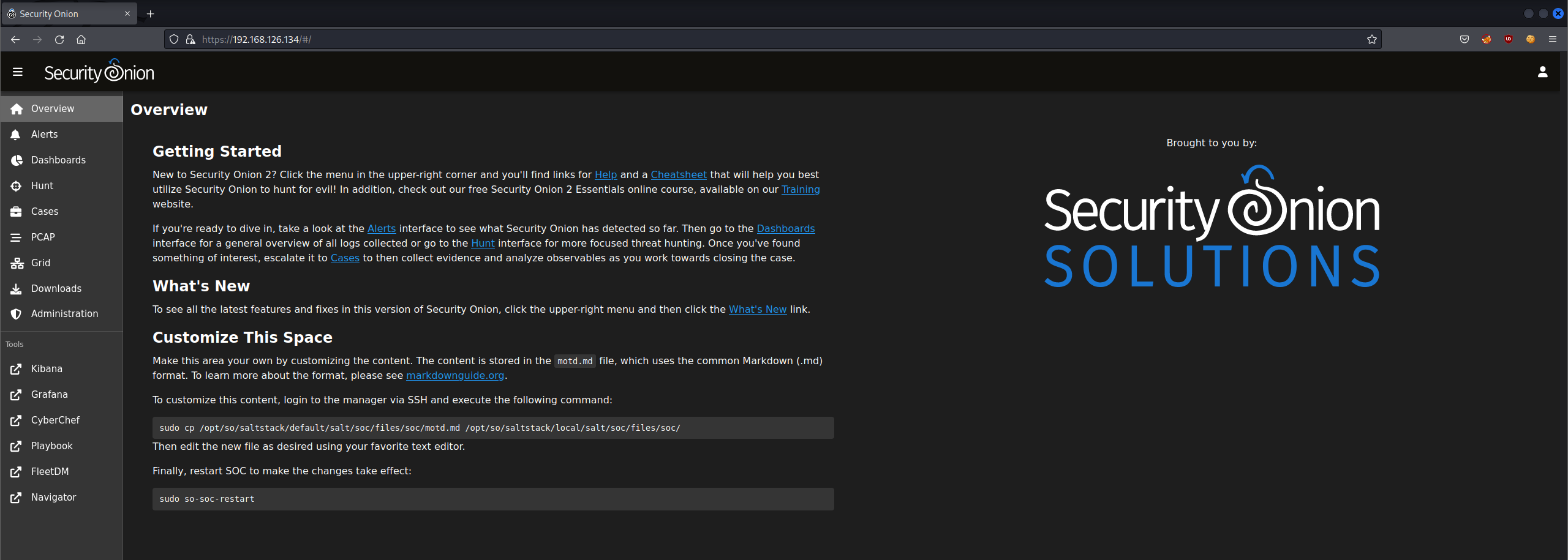The image size is (1568, 560).
Task: Click the Playbook external link icon
Action: coord(17,446)
